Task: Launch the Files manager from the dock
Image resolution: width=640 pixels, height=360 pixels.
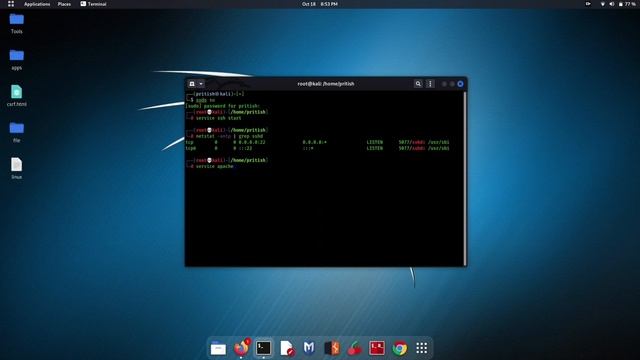Action: click(218, 348)
